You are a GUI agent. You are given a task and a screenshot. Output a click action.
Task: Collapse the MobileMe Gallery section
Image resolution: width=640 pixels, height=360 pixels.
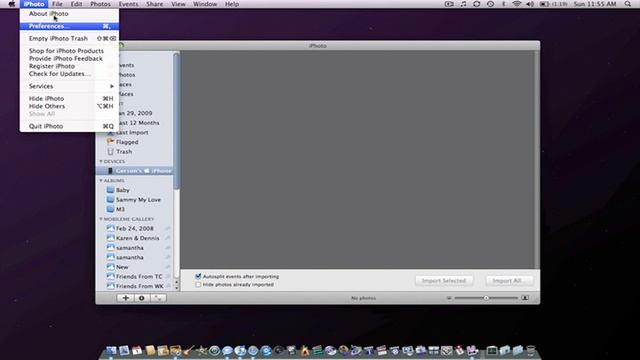click(x=101, y=219)
